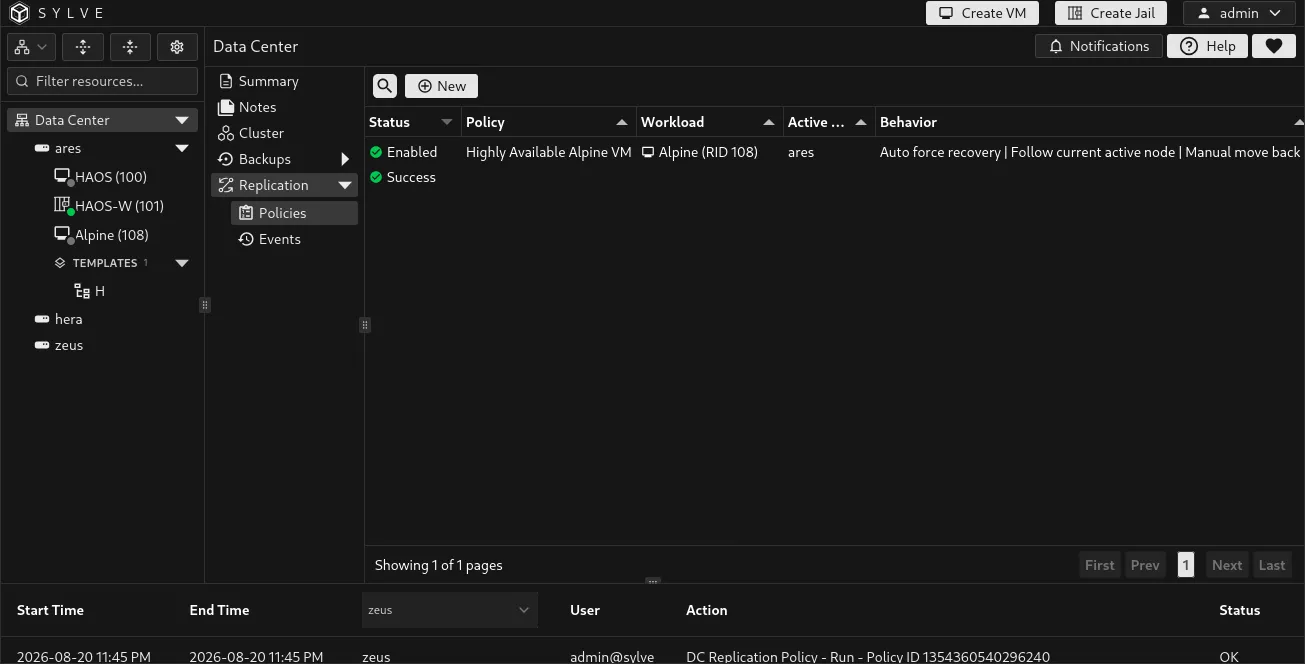Click the Events history icon
The image size is (1305, 664).
[246, 239]
